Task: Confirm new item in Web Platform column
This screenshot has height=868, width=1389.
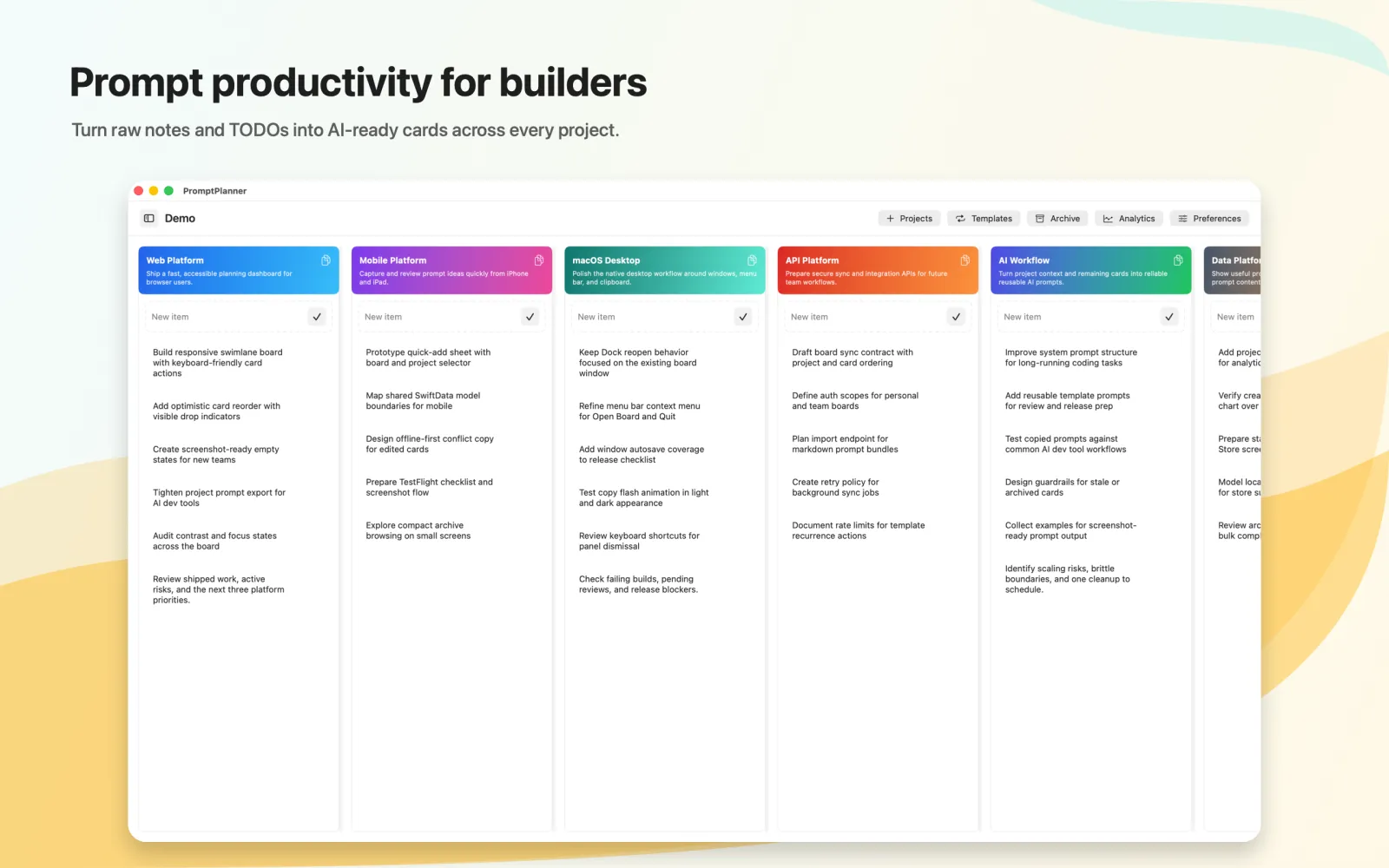Action: 317,317
